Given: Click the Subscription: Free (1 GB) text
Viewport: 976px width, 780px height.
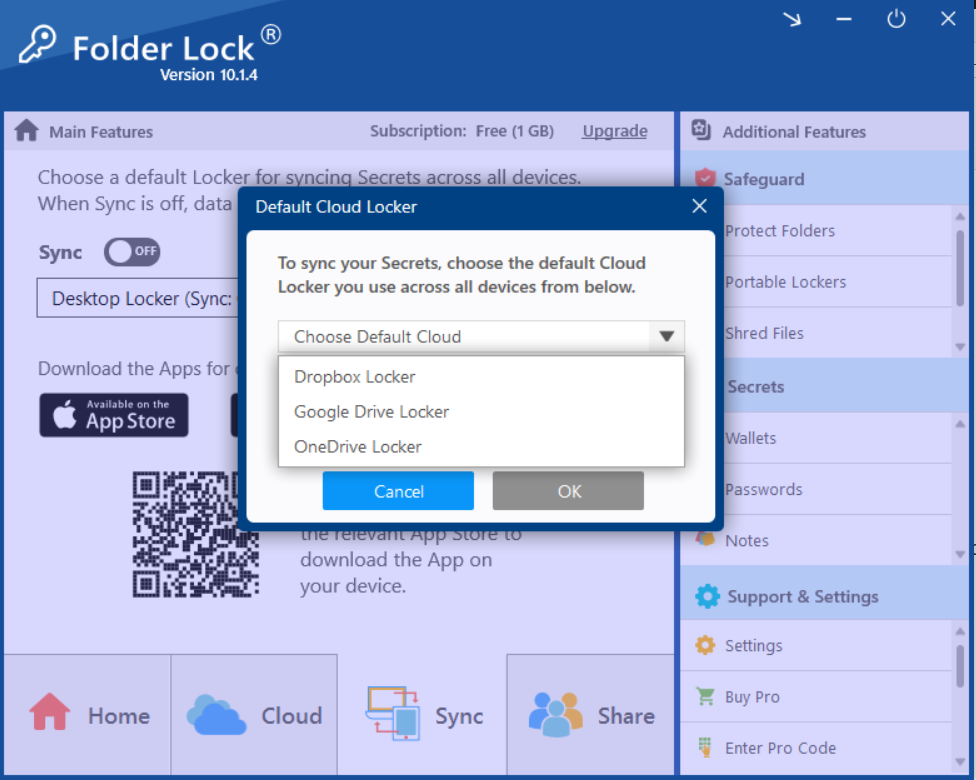Looking at the screenshot, I should click(x=461, y=131).
